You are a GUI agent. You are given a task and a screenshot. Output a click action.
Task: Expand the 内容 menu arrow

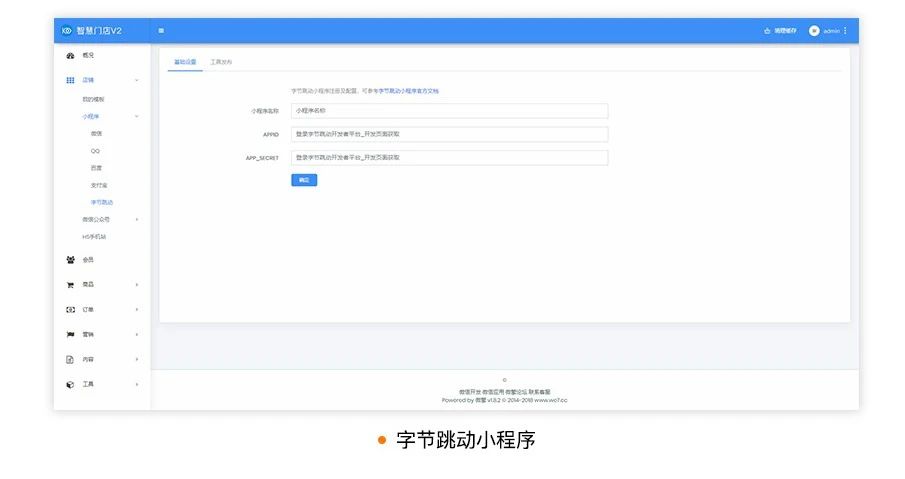137,359
